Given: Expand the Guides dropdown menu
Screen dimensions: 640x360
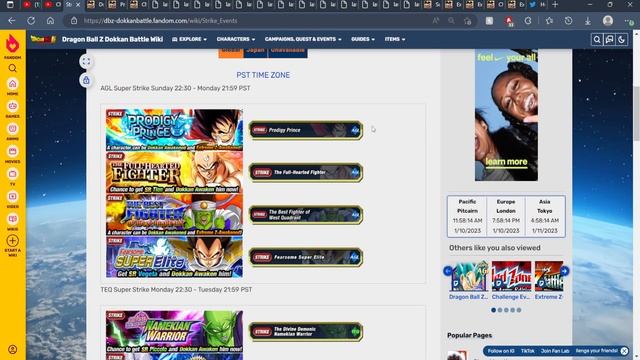Looking at the screenshot, I should click(x=363, y=39).
